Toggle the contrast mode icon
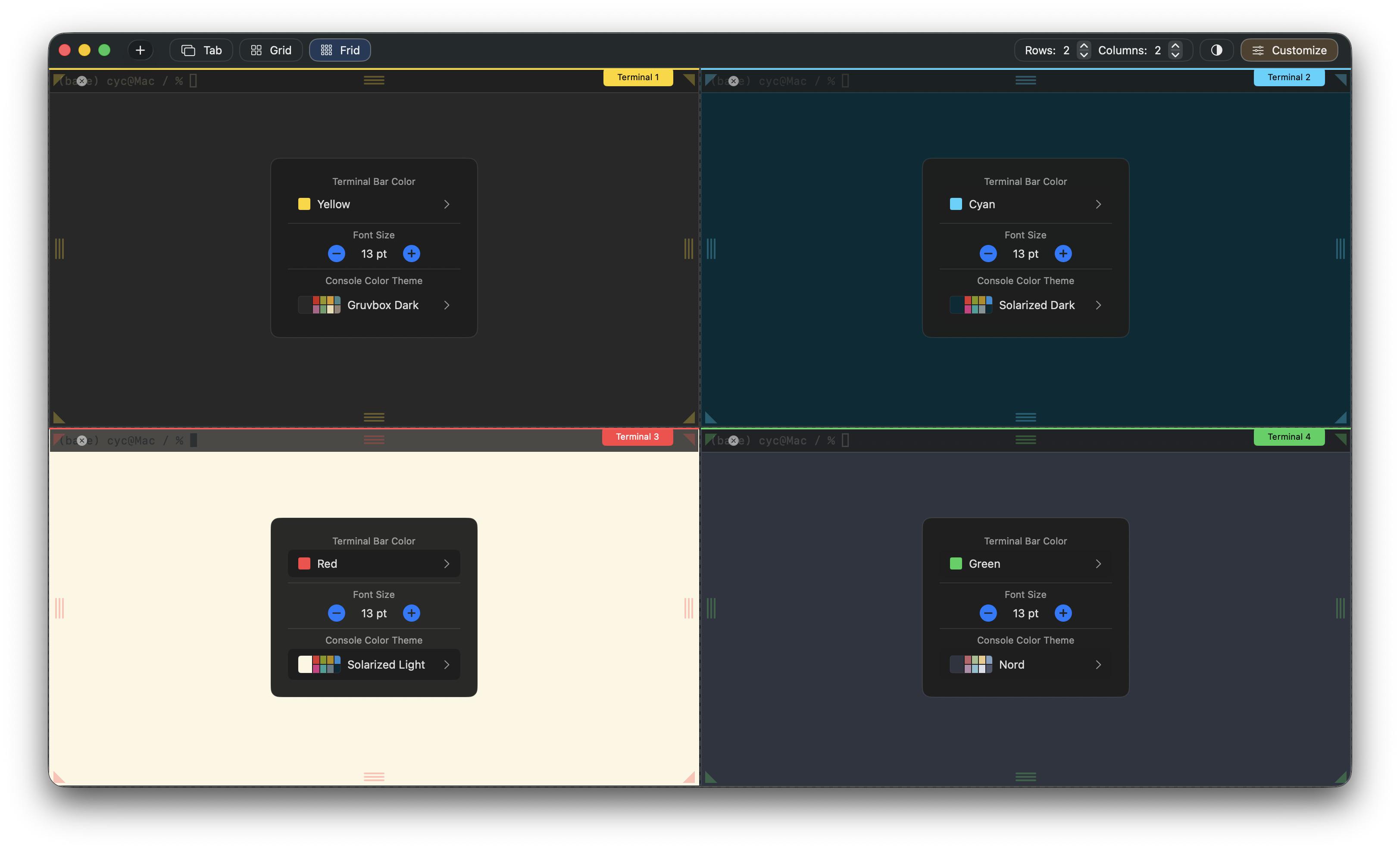Screen dimensions: 1400x851 [1216, 50]
